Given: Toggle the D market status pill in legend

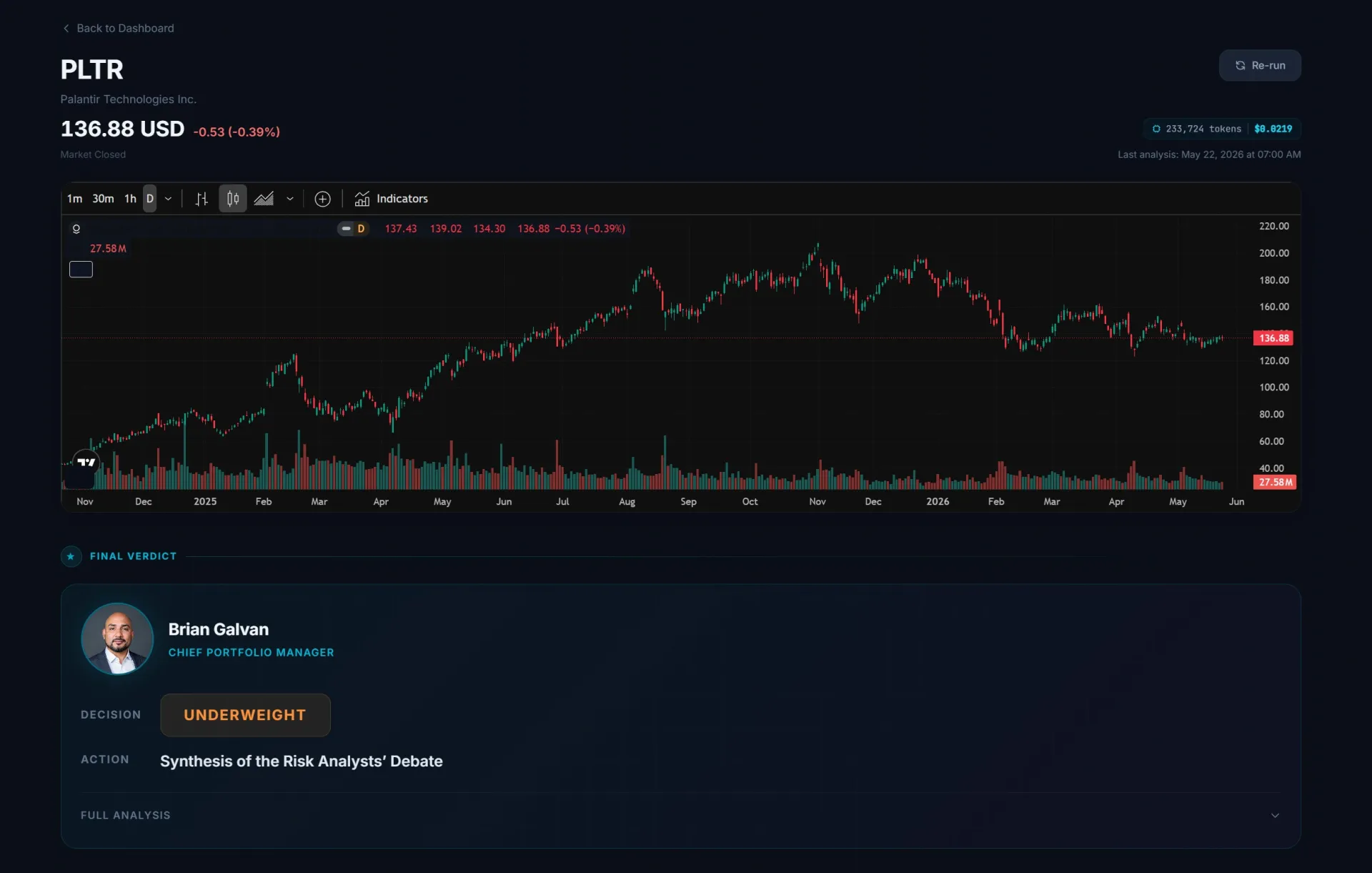Looking at the screenshot, I should coord(353,229).
